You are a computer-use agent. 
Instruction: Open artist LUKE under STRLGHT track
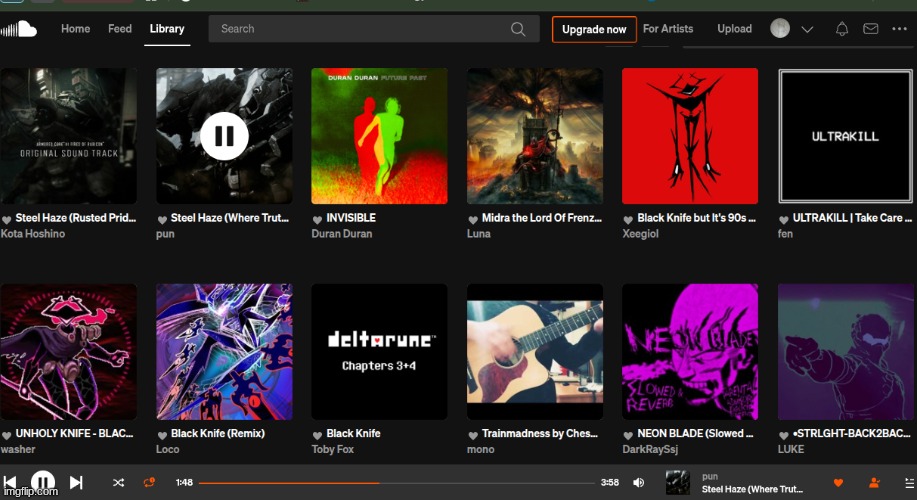tap(791, 449)
